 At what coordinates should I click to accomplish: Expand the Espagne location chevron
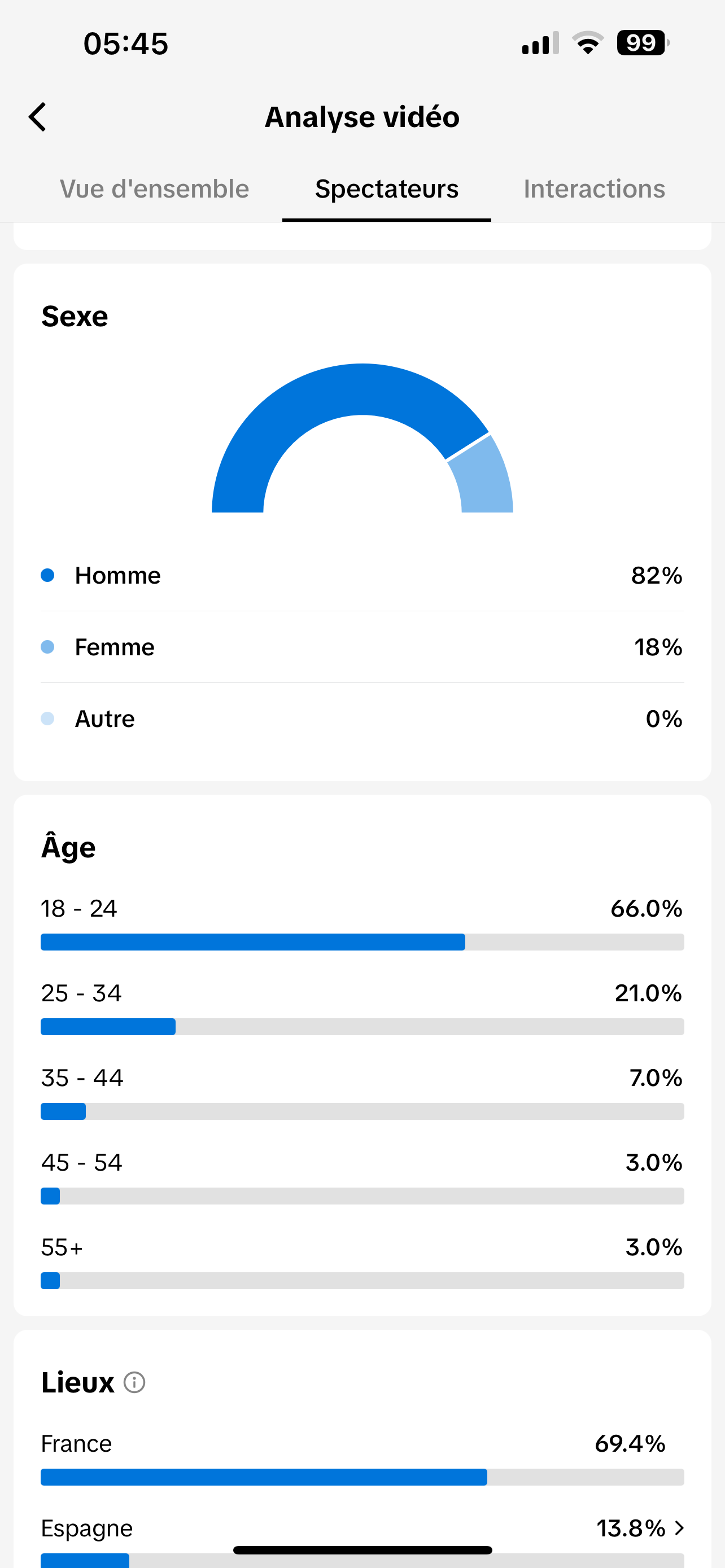click(679, 1527)
